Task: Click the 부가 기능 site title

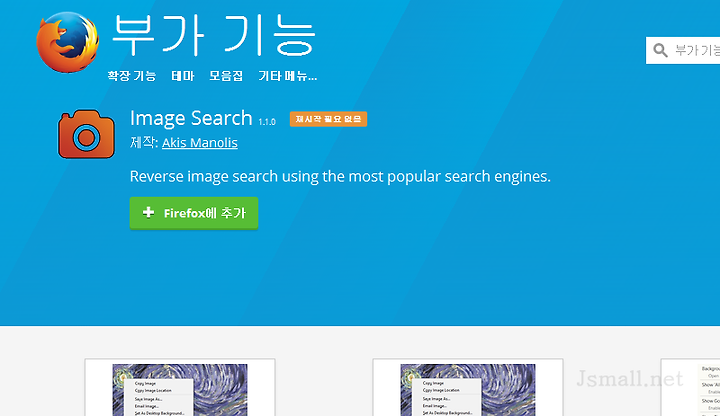Action: coord(214,35)
